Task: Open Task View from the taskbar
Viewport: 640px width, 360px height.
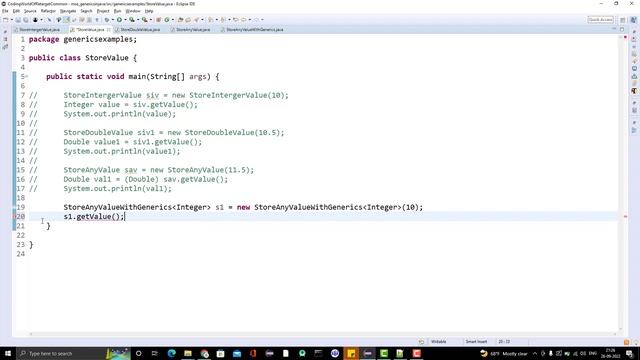Action: 155,353
